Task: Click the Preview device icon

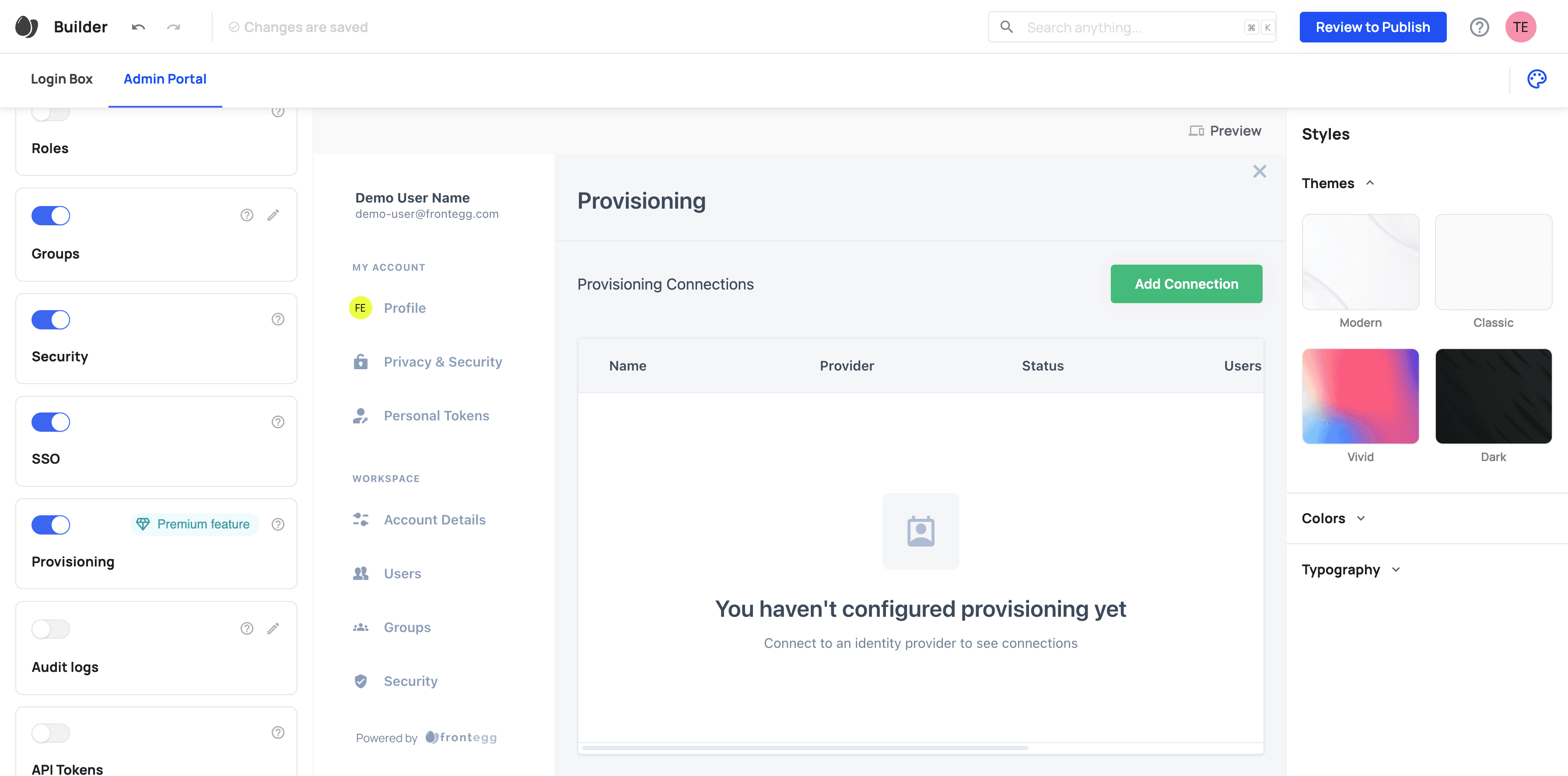Action: point(1196,131)
